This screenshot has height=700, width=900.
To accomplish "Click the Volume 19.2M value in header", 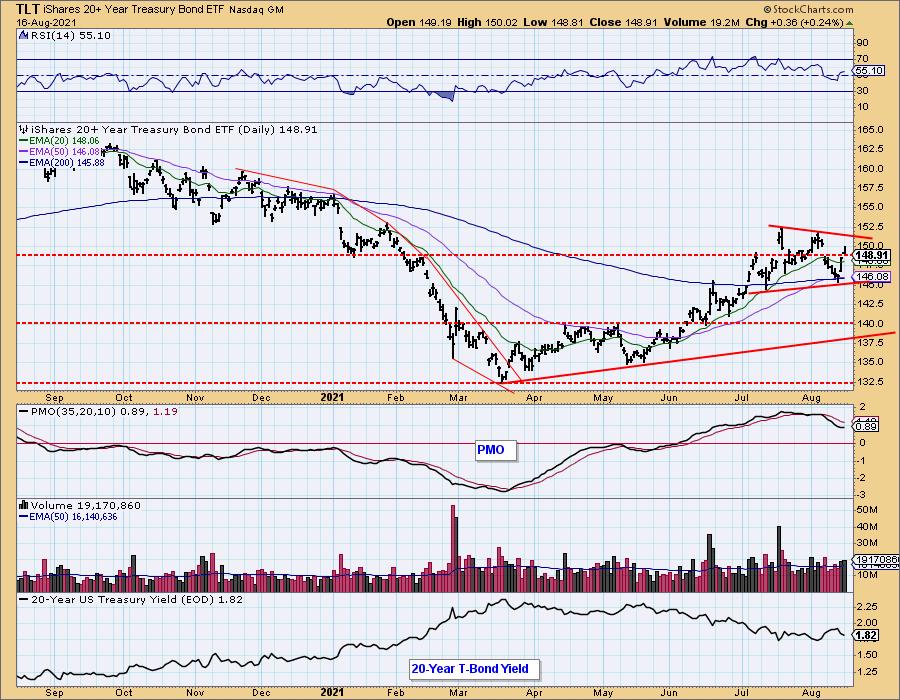I will coord(701,22).
